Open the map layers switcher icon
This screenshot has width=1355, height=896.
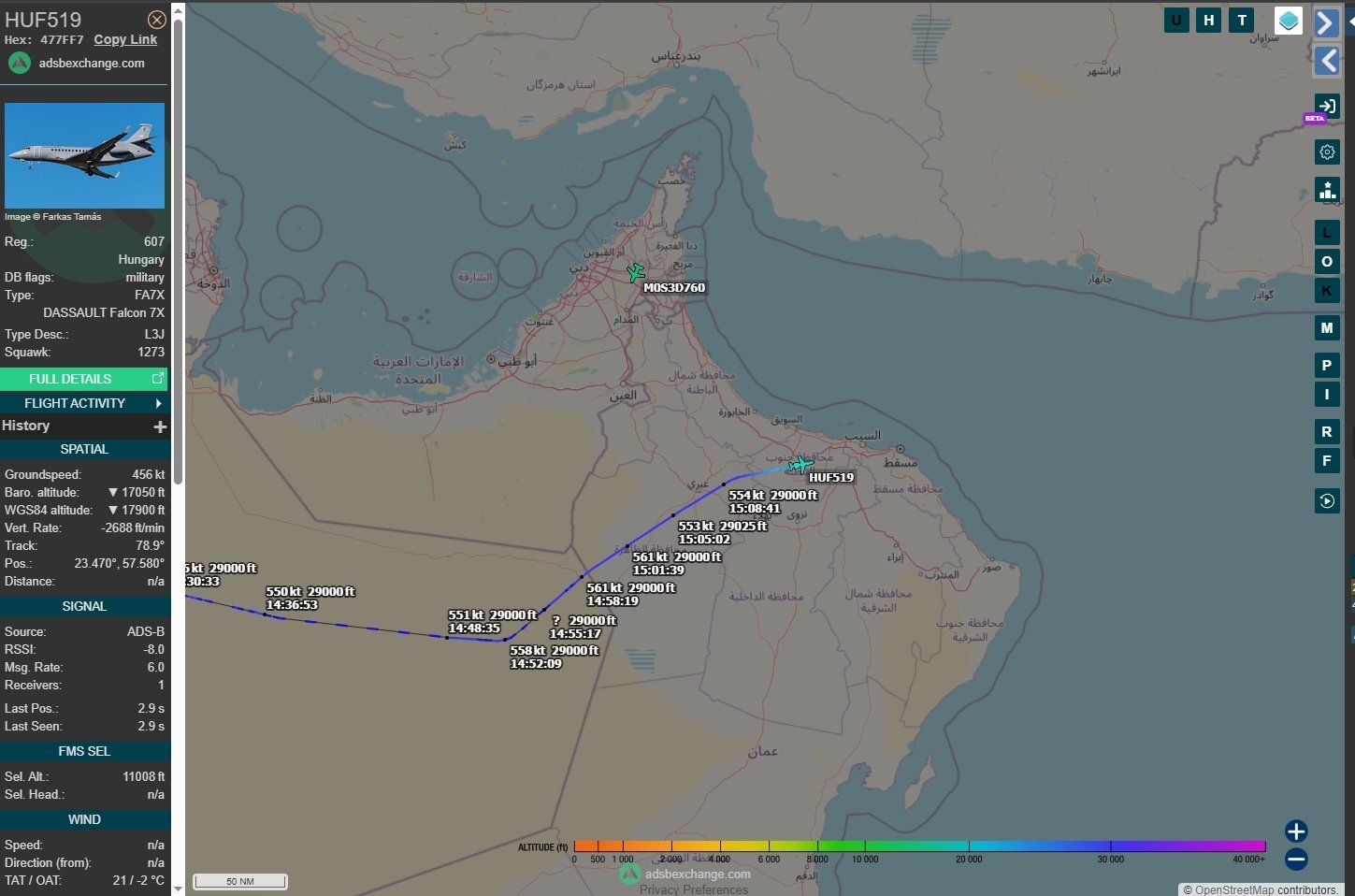pyautogui.click(x=1289, y=21)
